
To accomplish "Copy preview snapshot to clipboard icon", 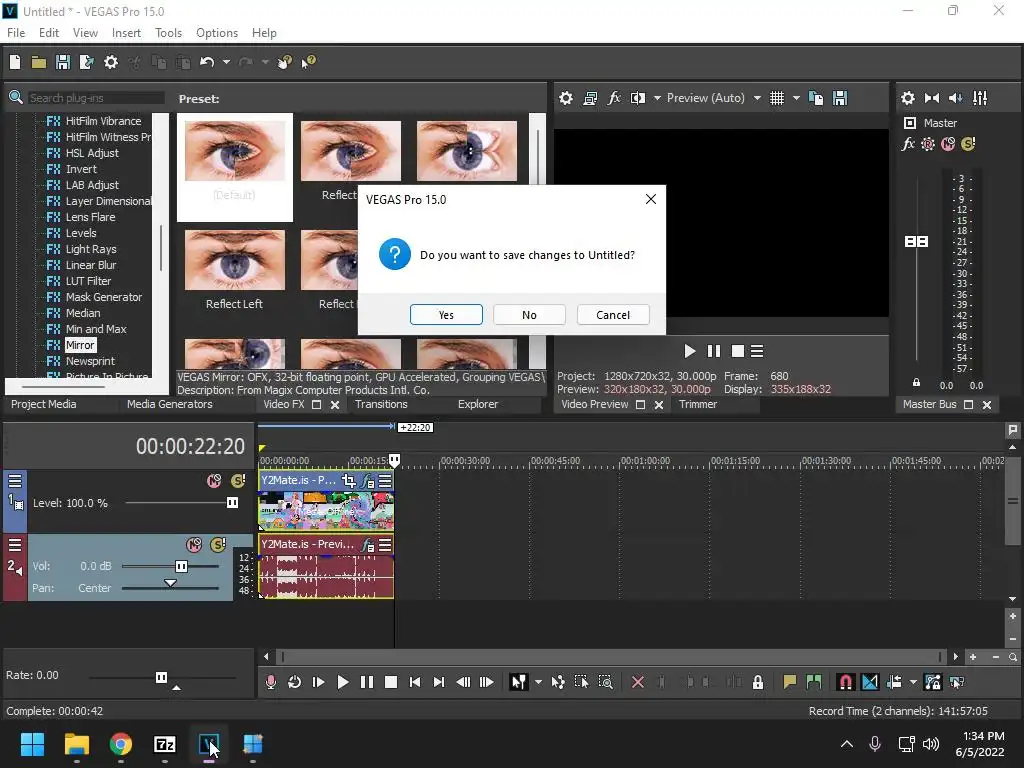I will (x=816, y=98).
